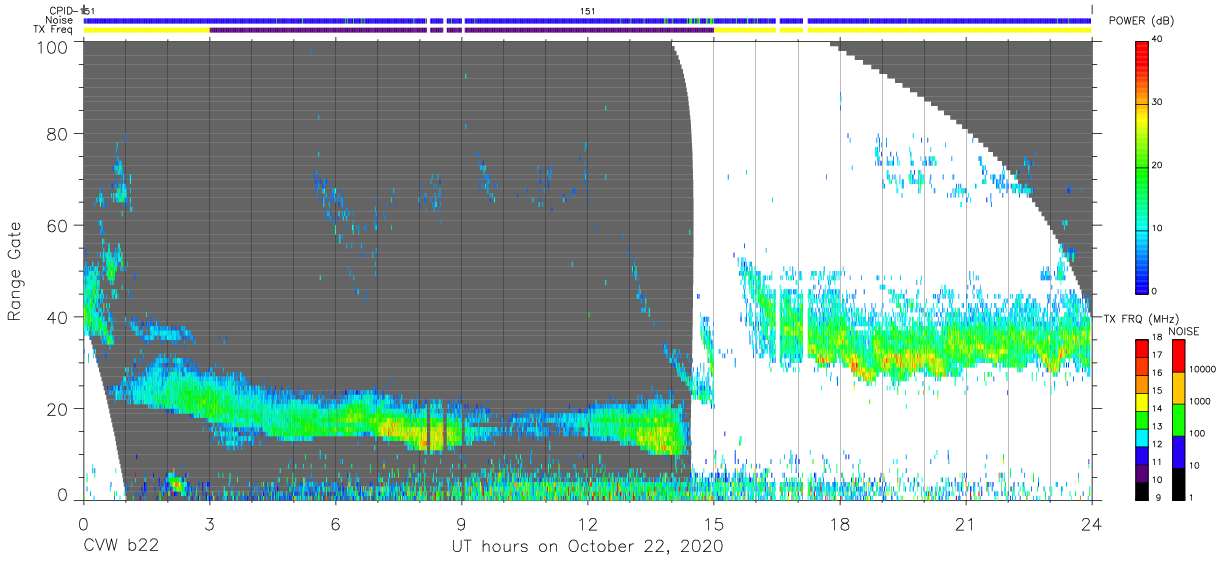Click the black 1–10 NOISE legend segment
This screenshot has height=567, width=1228.
tap(1178, 484)
